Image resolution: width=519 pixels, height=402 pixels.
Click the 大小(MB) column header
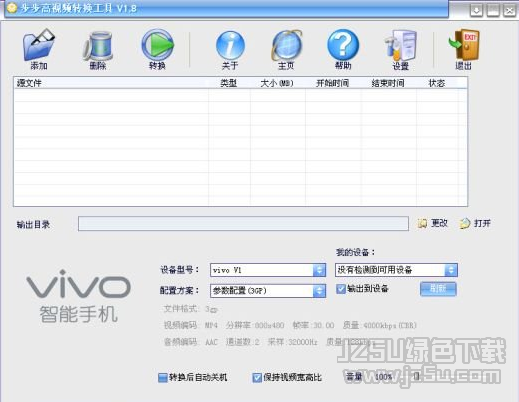tap(277, 83)
